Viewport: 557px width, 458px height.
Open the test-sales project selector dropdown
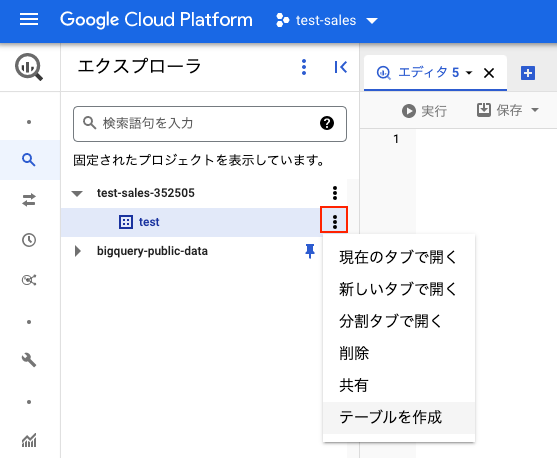pos(327,20)
